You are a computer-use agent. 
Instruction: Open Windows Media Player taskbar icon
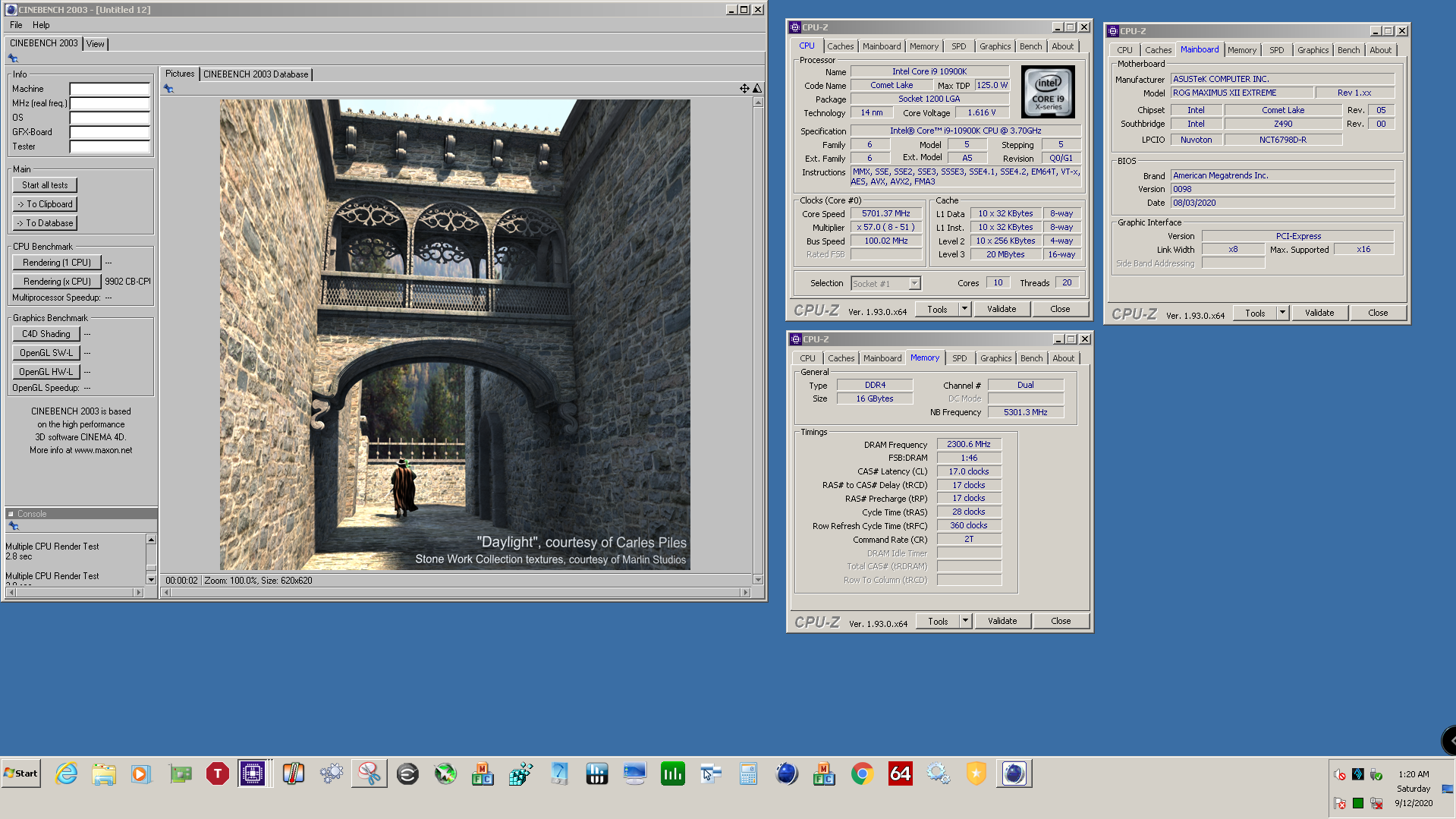tap(141, 773)
